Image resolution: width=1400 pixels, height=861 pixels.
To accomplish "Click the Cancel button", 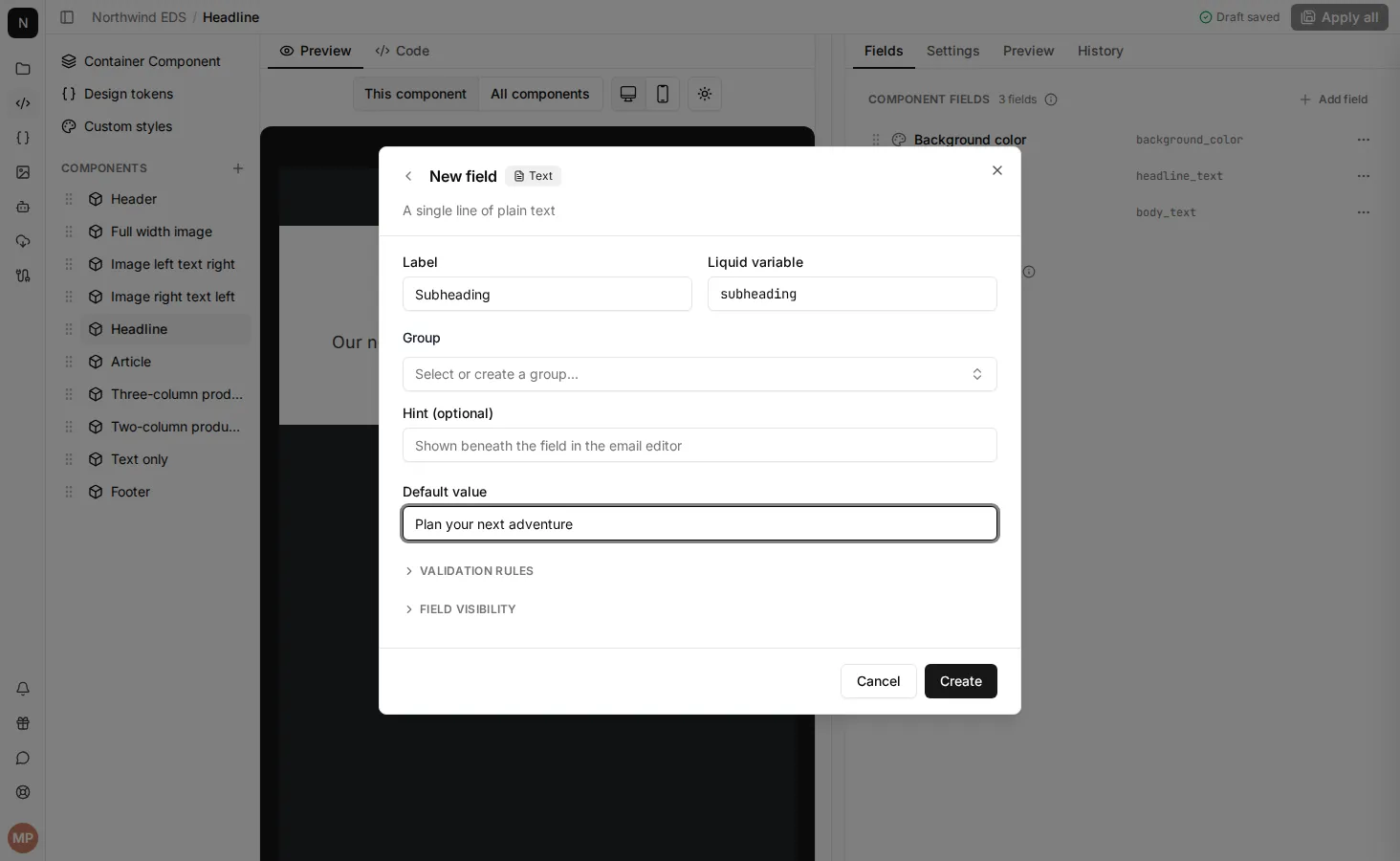I will click(879, 681).
